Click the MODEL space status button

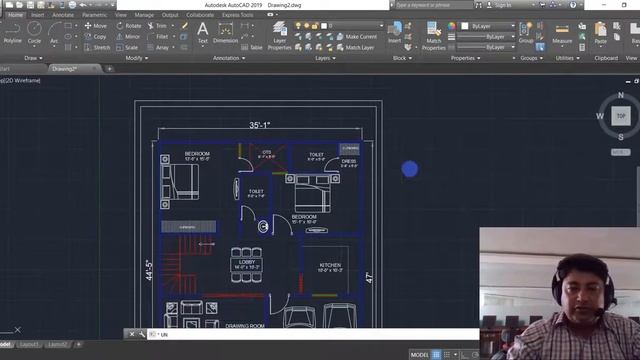(x=420, y=355)
